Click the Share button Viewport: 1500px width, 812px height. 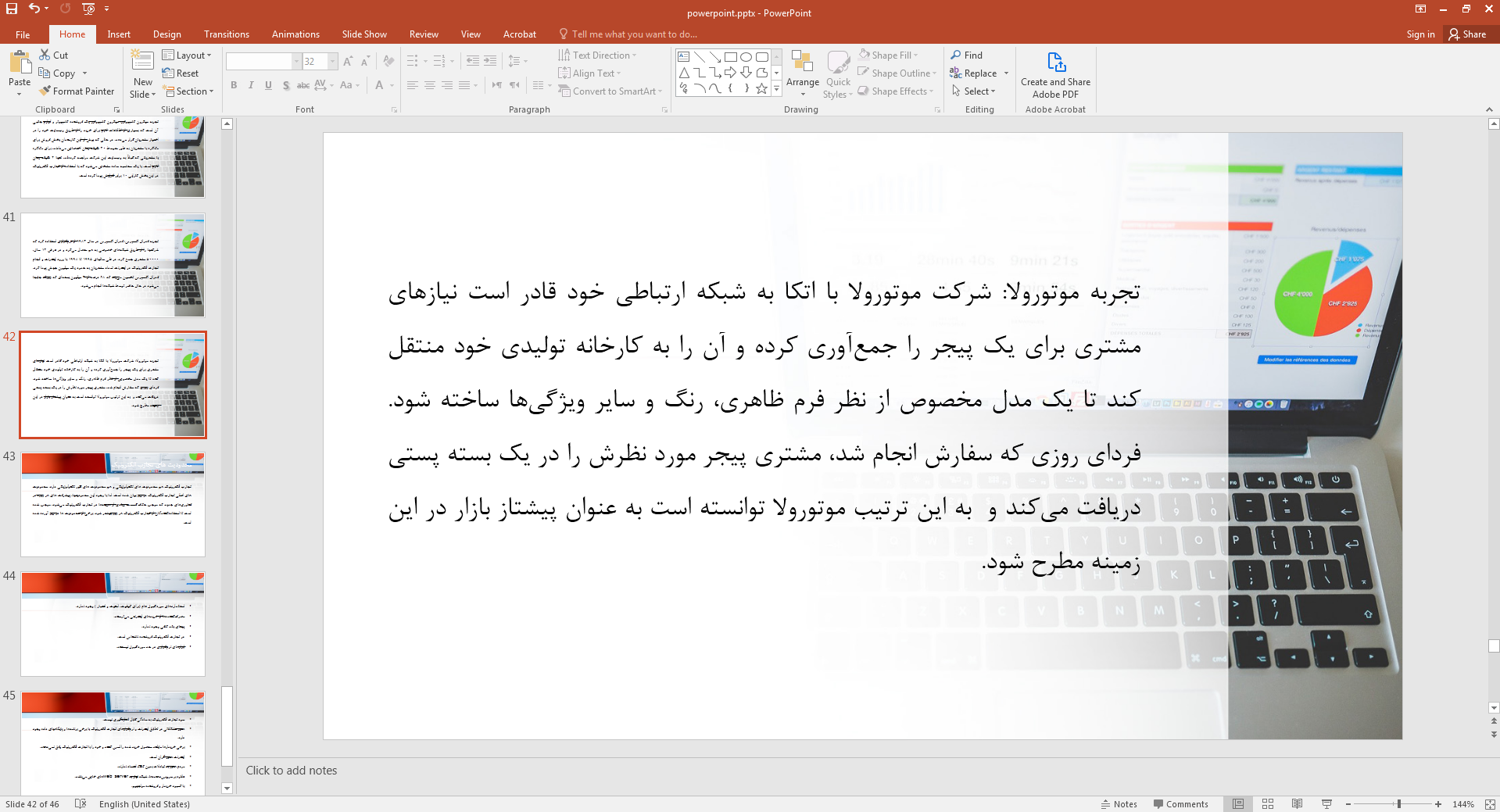tap(1467, 34)
